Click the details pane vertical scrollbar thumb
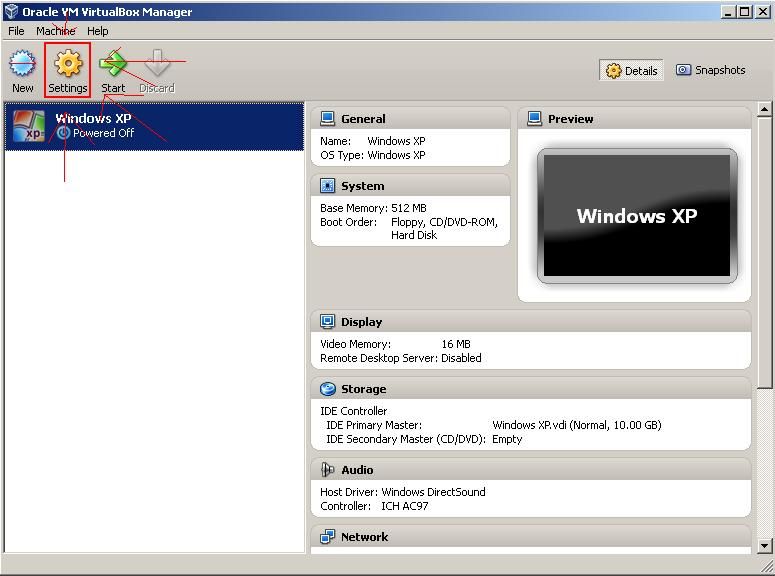Screen dimensions: 775x576 tap(764, 252)
